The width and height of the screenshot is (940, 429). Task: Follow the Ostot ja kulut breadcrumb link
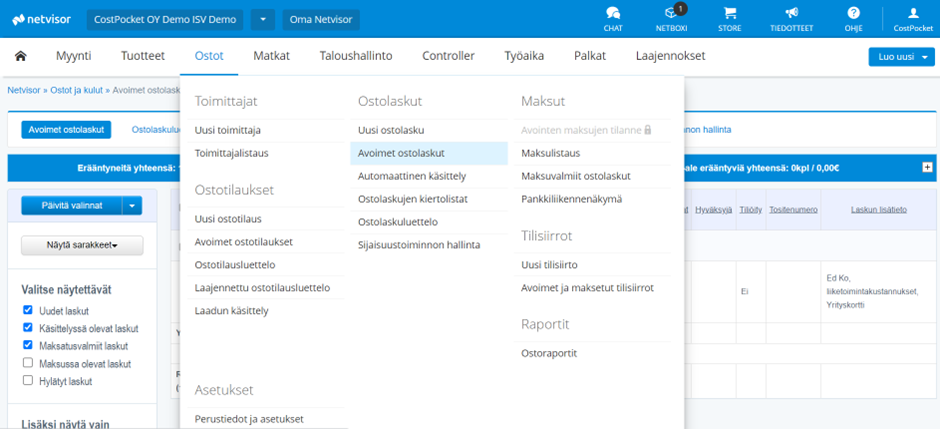click(77, 90)
